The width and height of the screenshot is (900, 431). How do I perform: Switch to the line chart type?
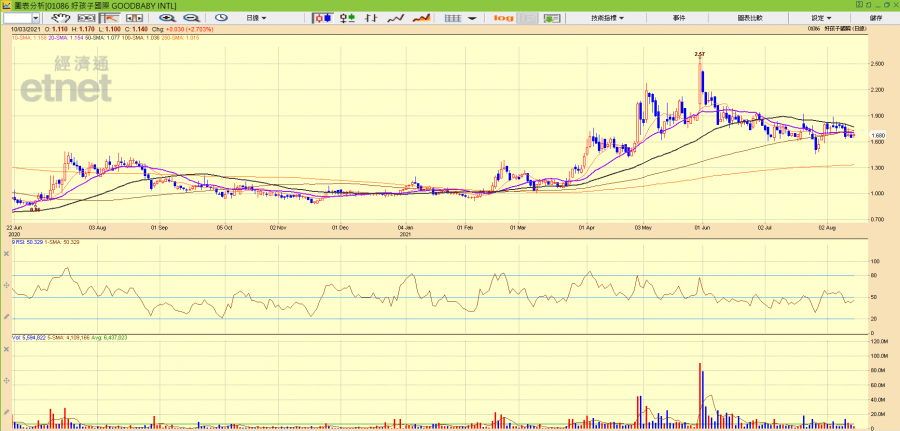click(x=396, y=18)
